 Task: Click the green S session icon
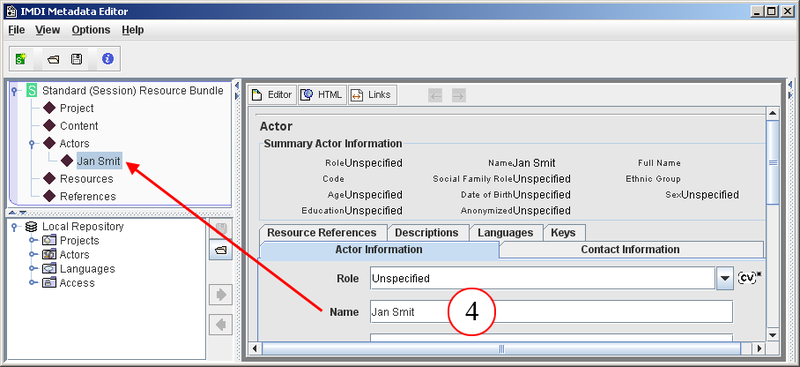pyautogui.click(x=32, y=91)
